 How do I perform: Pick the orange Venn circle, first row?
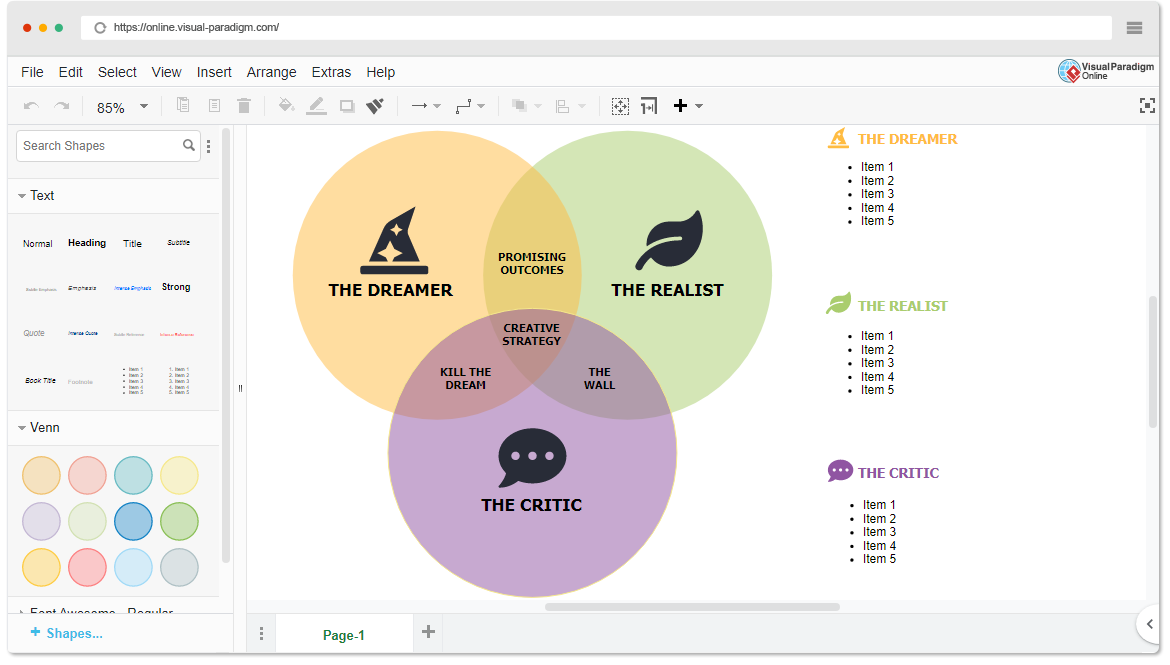pyautogui.click(x=41, y=475)
